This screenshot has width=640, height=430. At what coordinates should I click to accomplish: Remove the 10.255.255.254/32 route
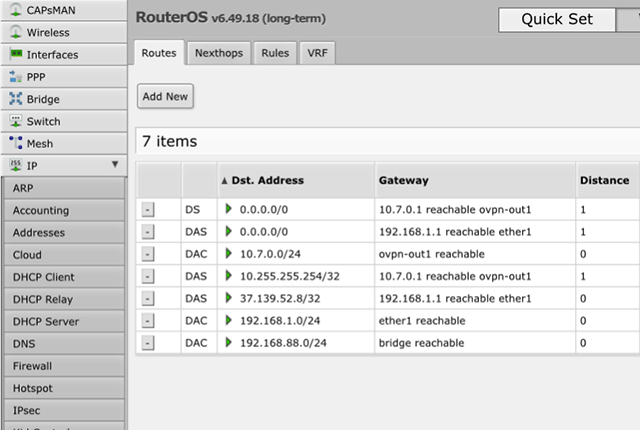pyautogui.click(x=148, y=276)
